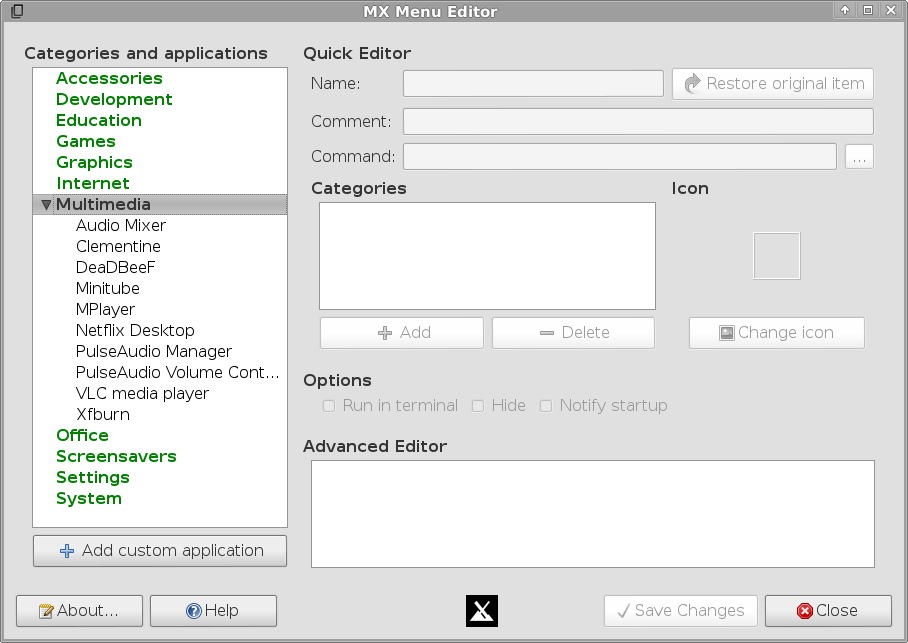Click Add custom application button
Viewport: 908px width, 643px height.
(160, 550)
